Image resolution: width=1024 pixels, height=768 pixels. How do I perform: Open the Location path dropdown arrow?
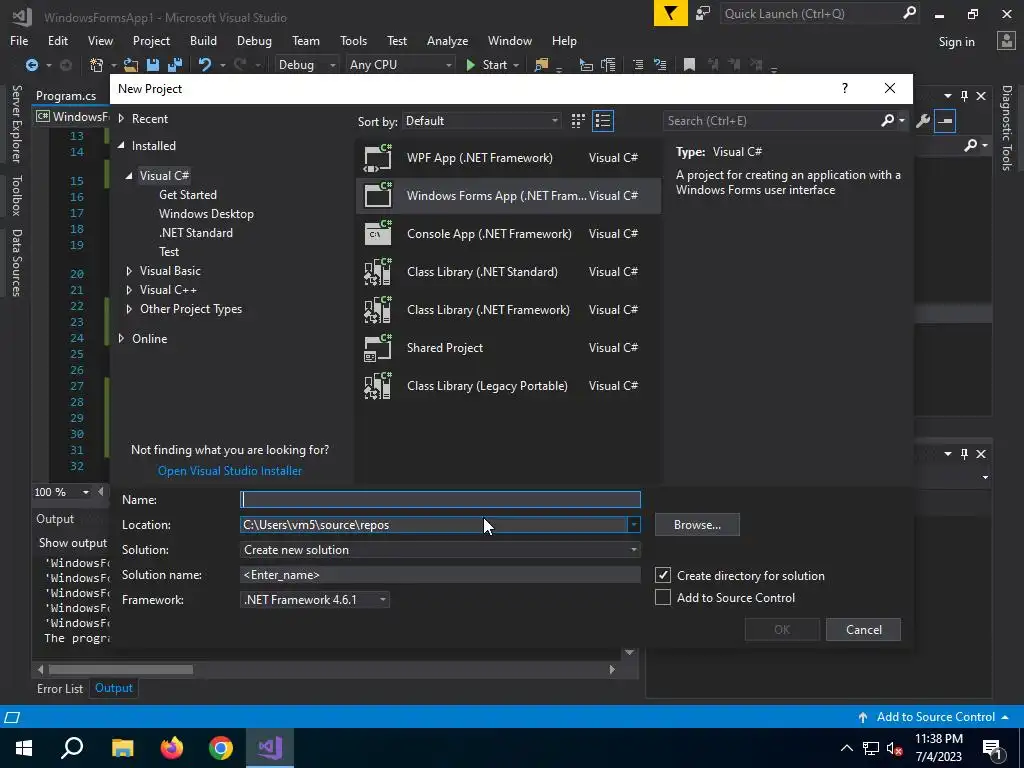click(x=633, y=524)
